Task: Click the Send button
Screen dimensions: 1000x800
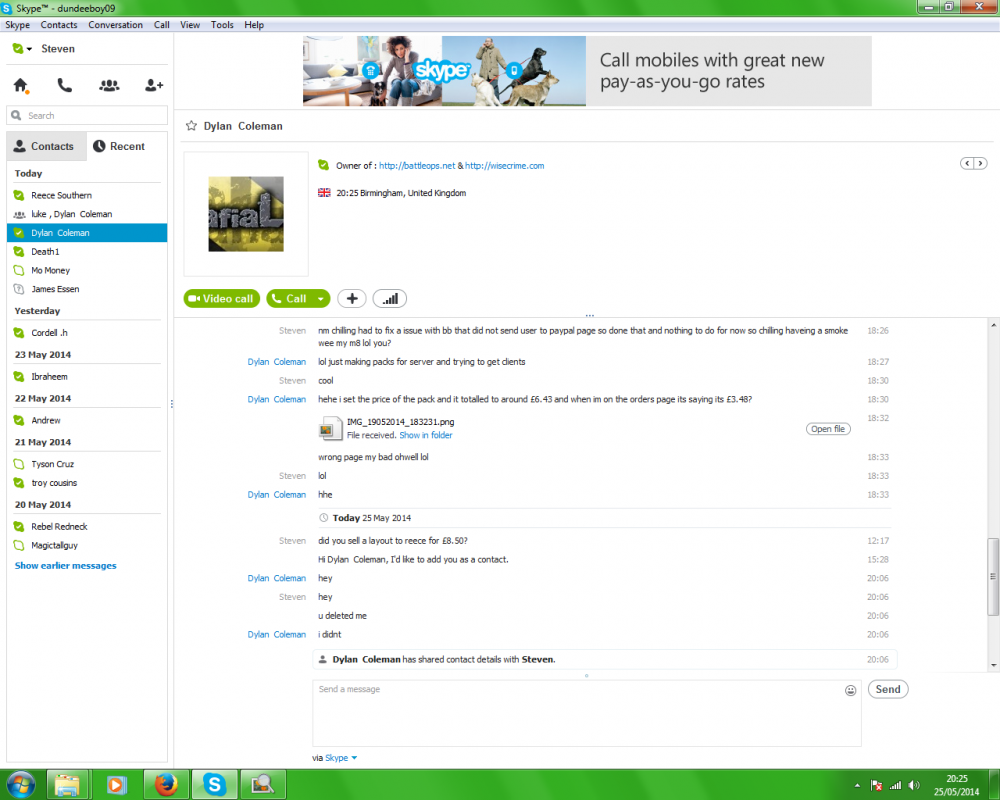Action: tap(887, 689)
